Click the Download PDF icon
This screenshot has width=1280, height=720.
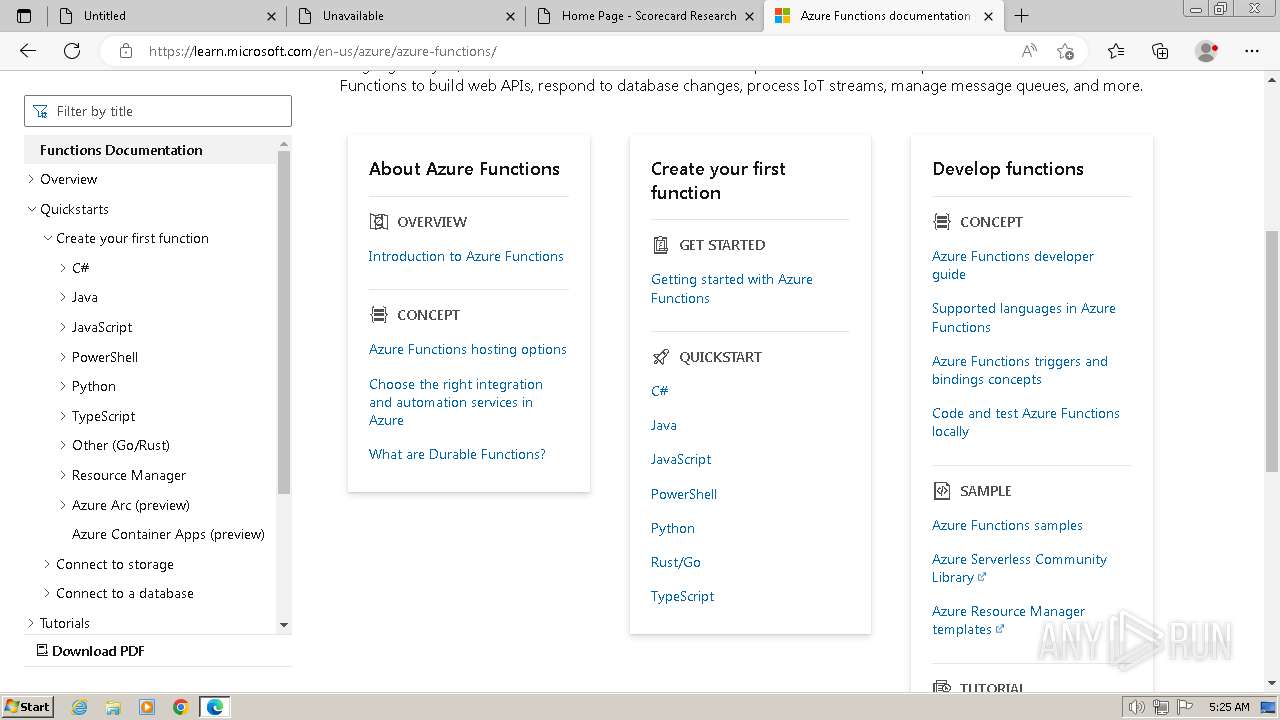point(42,650)
